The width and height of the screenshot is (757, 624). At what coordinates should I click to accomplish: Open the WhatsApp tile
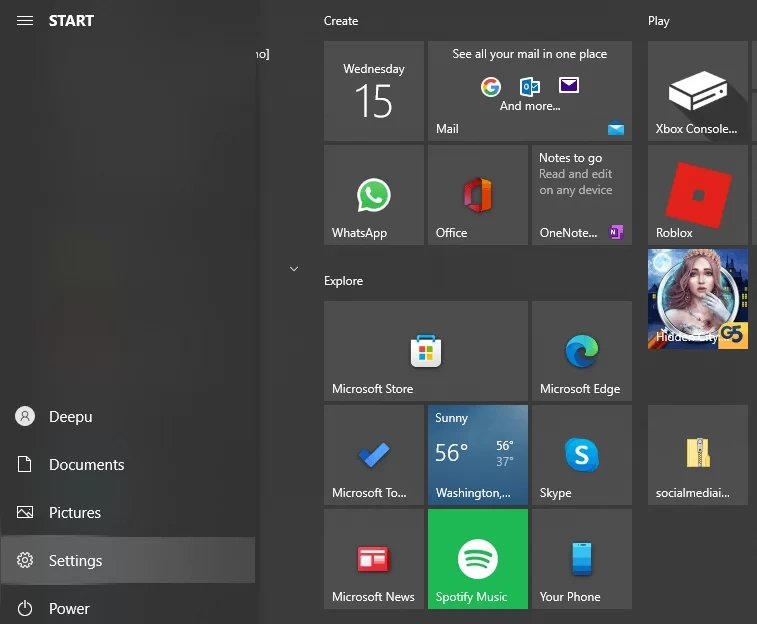[x=374, y=195]
